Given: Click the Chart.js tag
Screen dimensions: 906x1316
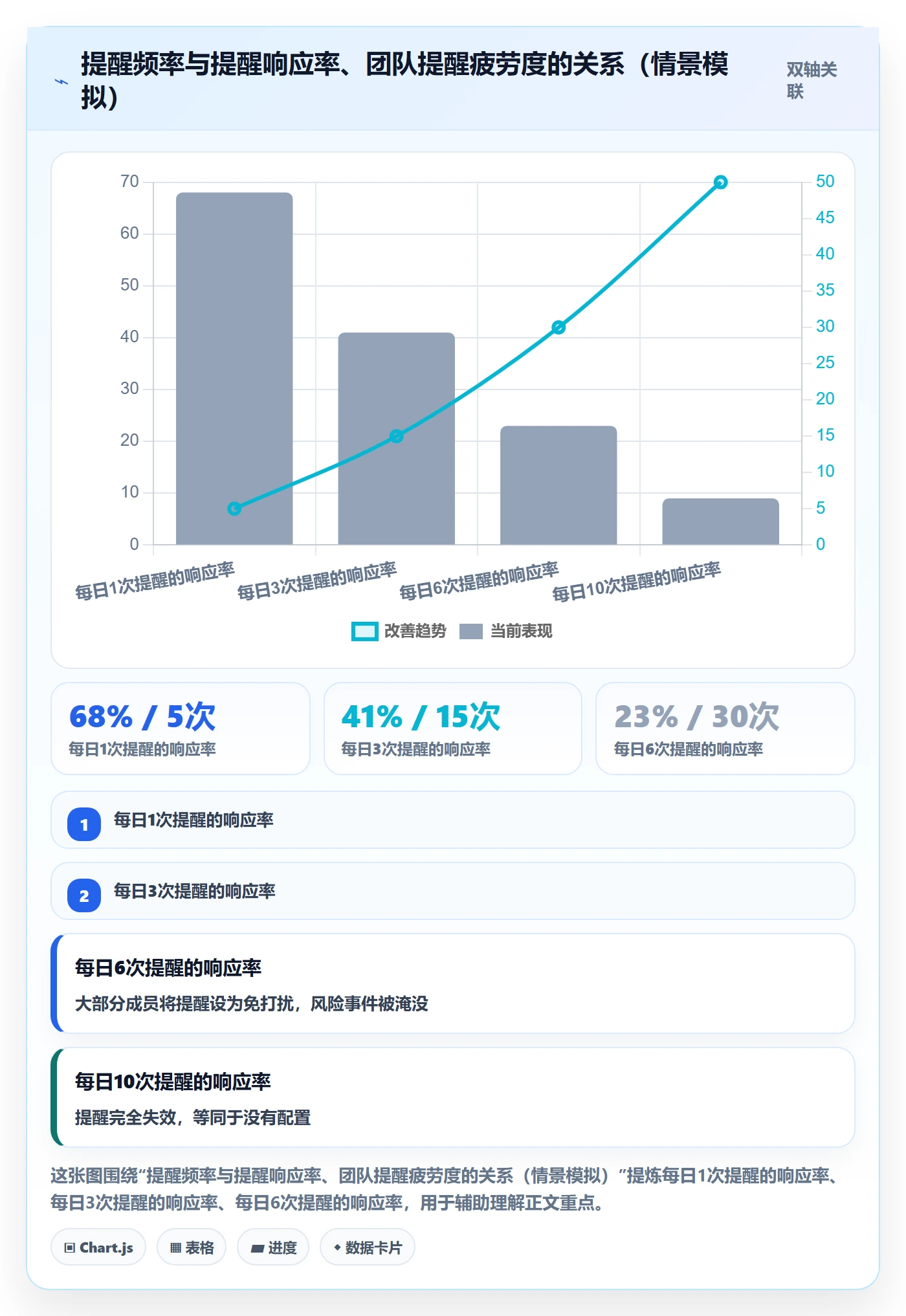Looking at the screenshot, I should 98,1247.
